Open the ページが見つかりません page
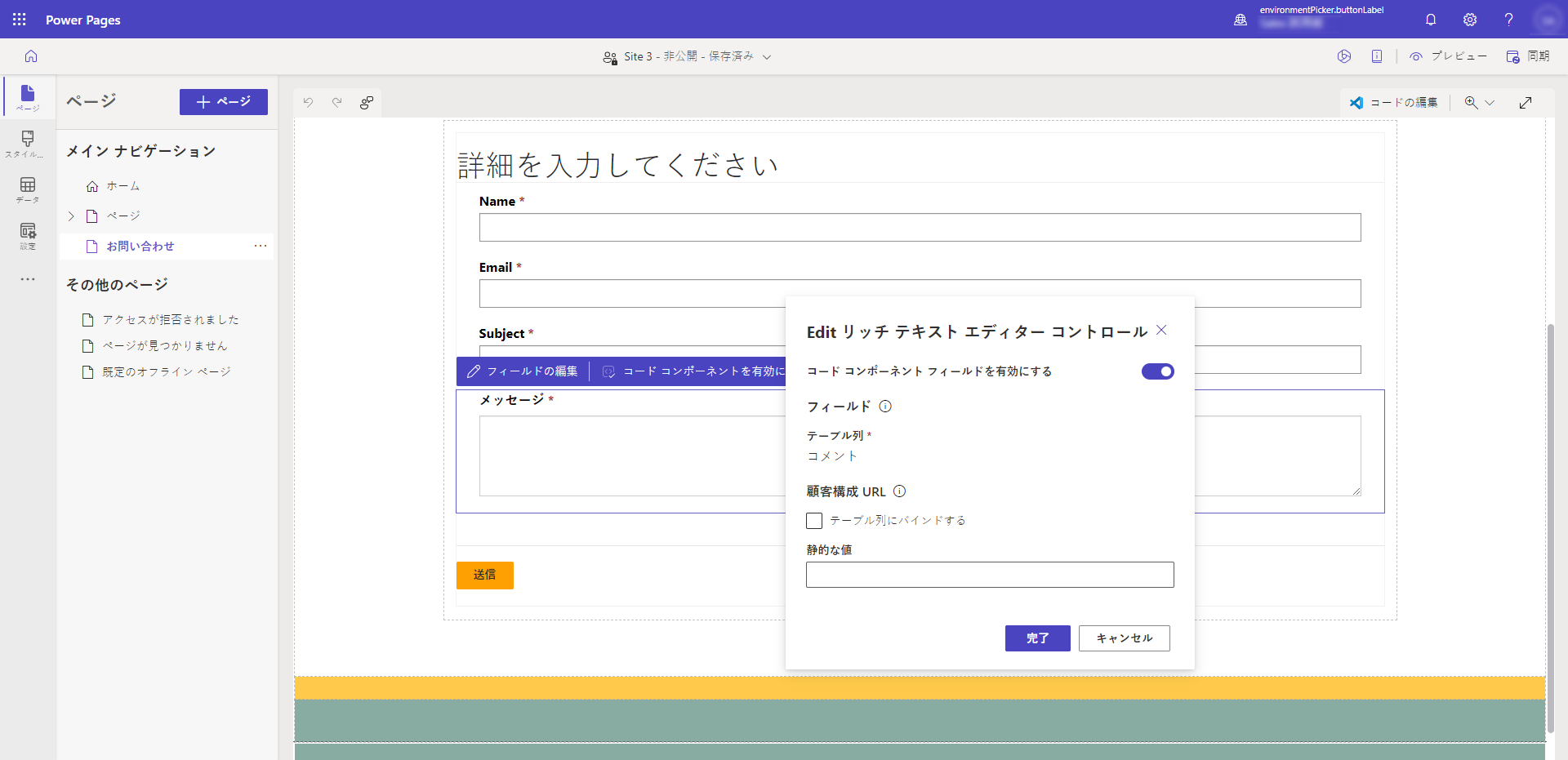 pyautogui.click(x=164, y=346)
